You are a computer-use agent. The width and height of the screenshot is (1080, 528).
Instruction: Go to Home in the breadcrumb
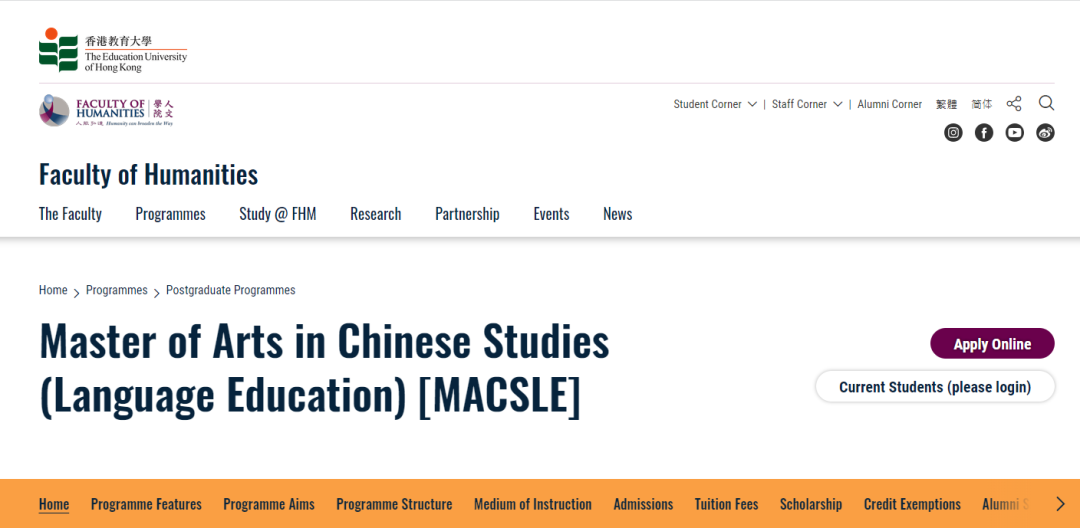point(53,290)
